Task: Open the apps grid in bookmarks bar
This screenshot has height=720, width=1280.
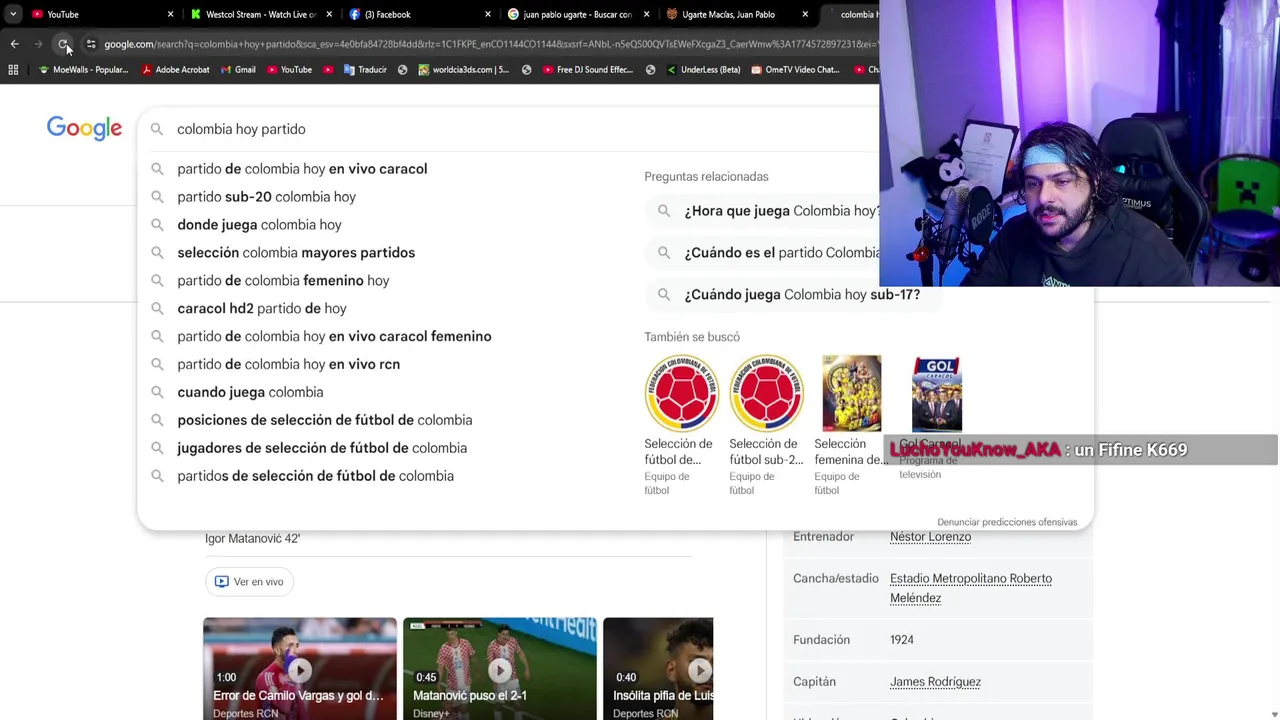Action: point(13,70)
